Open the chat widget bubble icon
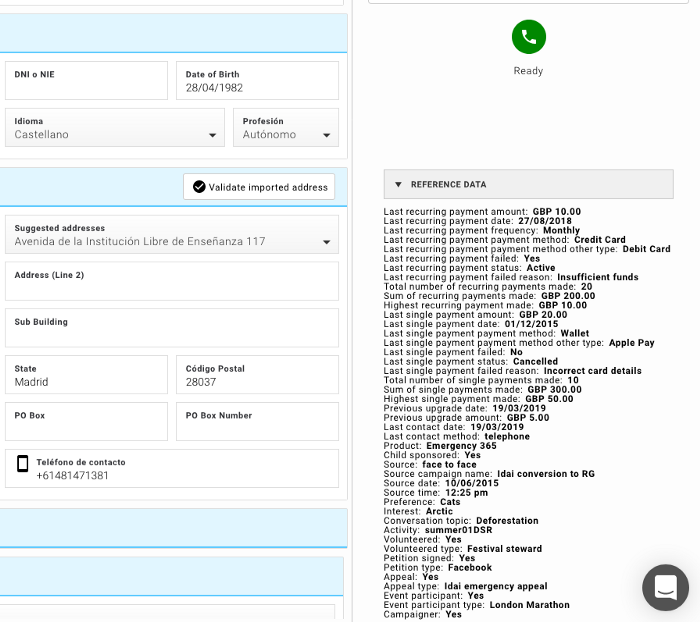This screenshot has height=622, width=700. click(665, 588)
